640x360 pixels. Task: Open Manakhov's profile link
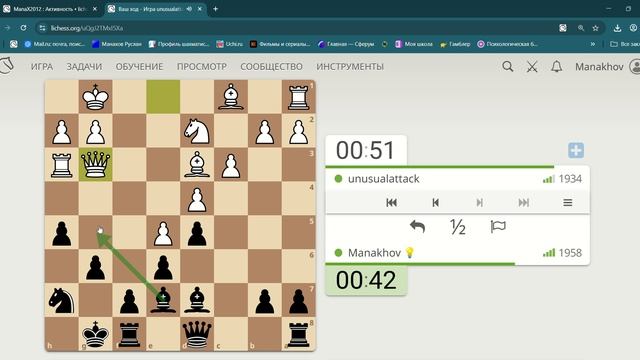[x=374, y=253]
